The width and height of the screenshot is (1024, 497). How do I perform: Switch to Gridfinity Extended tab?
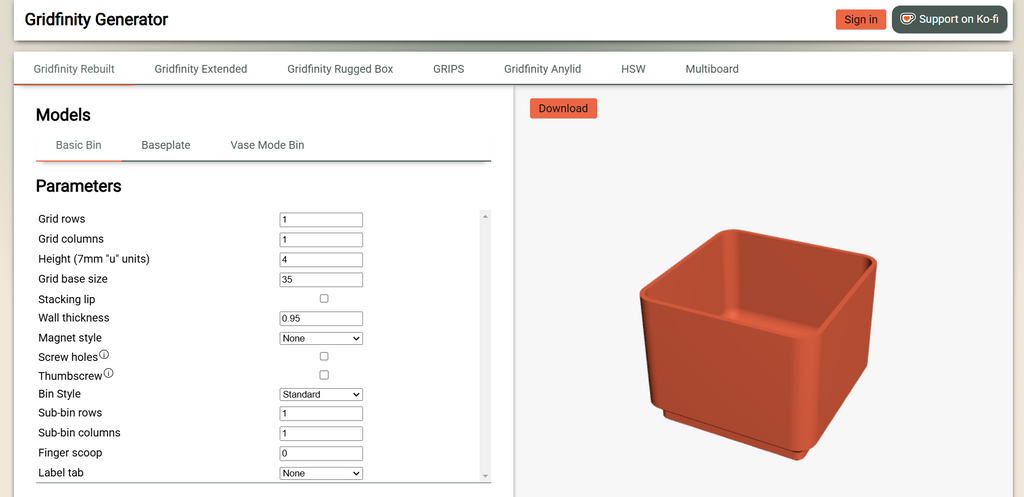click(200, 69)
